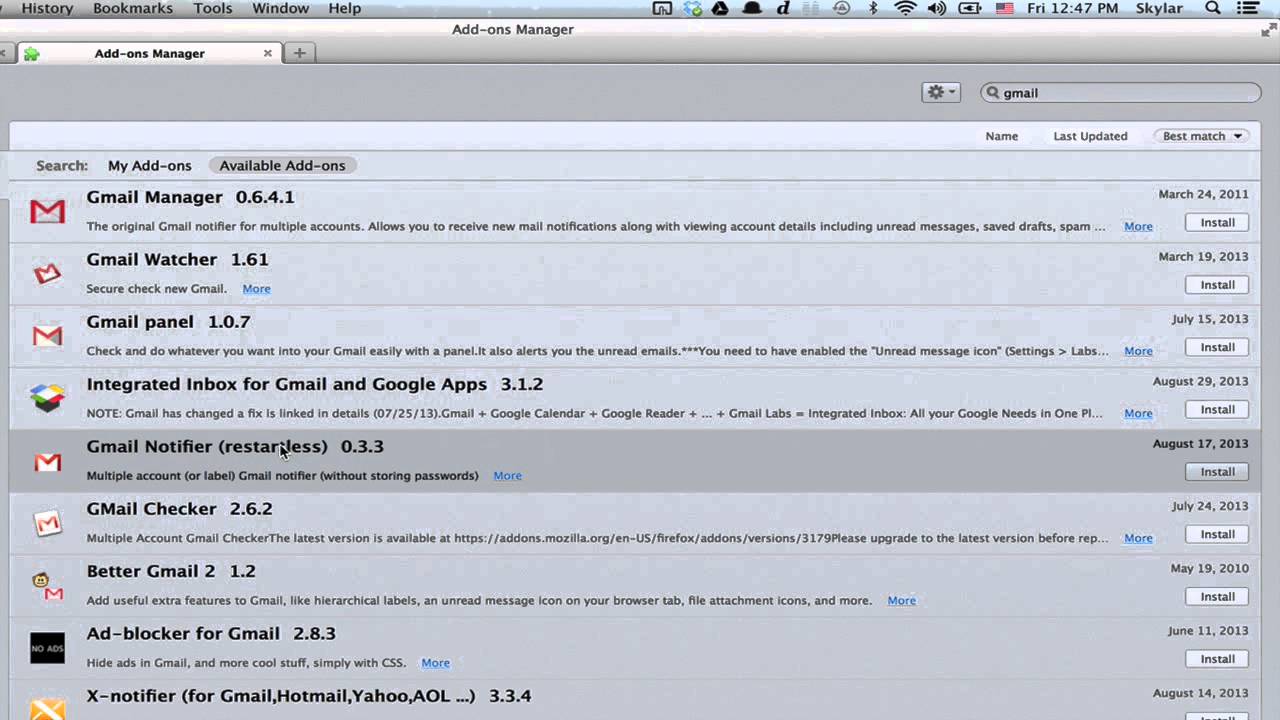Screen dimensions: 1280x720
Task: Open the Window menu
Action: click(280, 8)
